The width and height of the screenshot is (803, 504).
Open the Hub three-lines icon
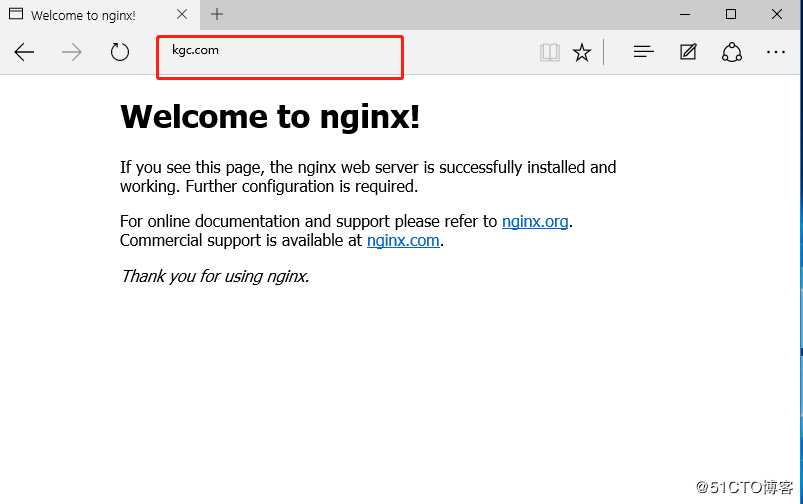tap(643, 52)
